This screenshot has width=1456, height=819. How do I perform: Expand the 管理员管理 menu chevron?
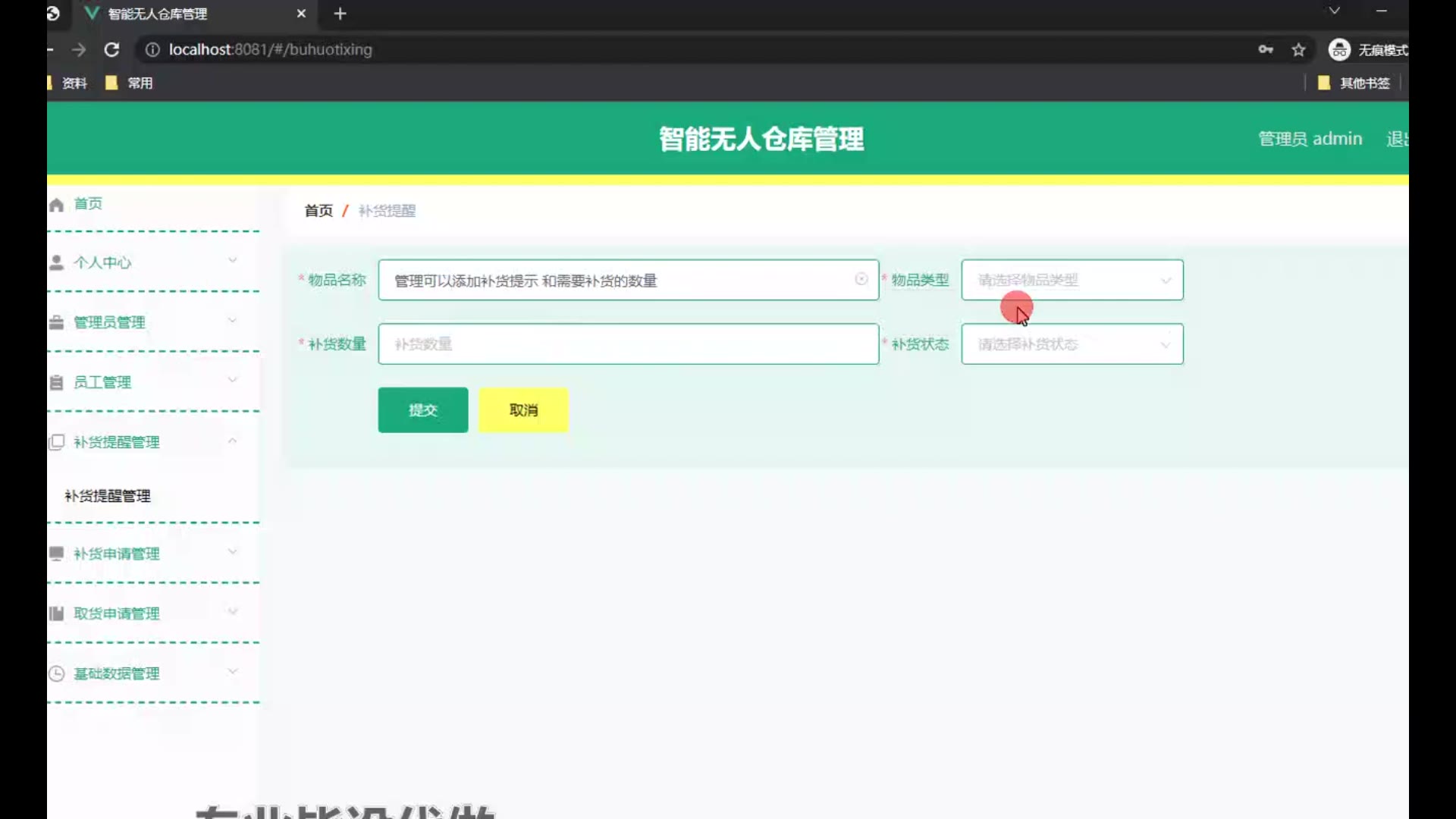pyautogui.click(x=233, y=321)
